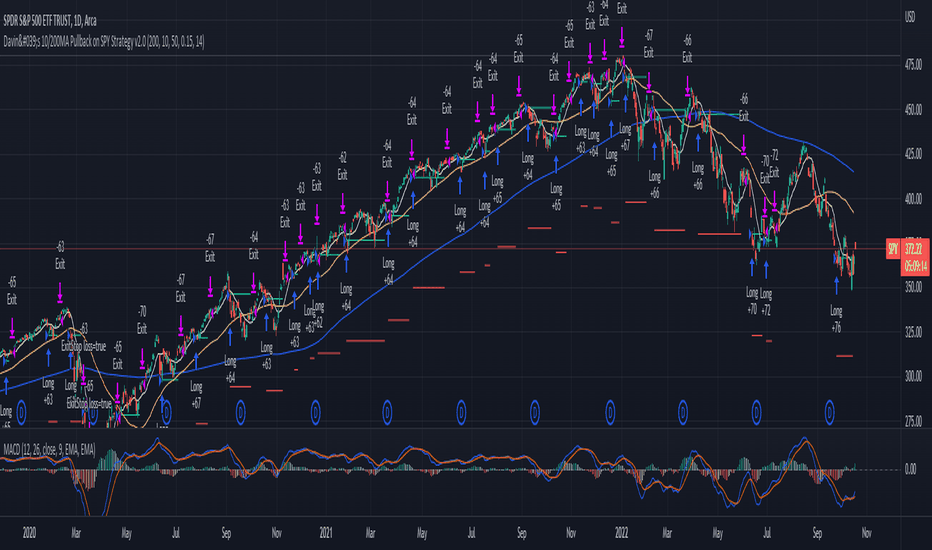The width and height of the screenshot is (932, 550).
Task: Click the 2021 label on time axis
Action: coord(326,533)
